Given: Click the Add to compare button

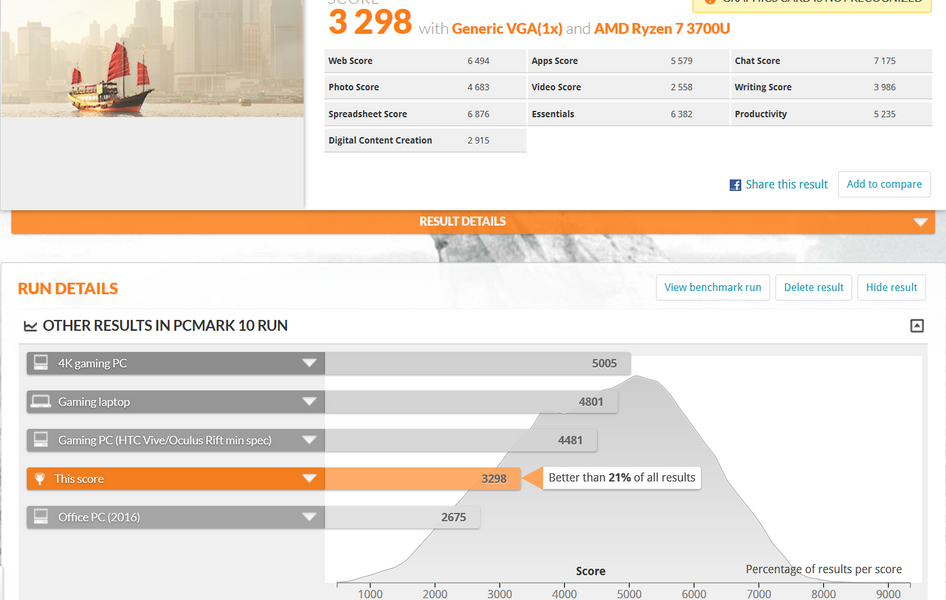Looking at the screenshot, I should pyautogui.click(x=884, y=184).
